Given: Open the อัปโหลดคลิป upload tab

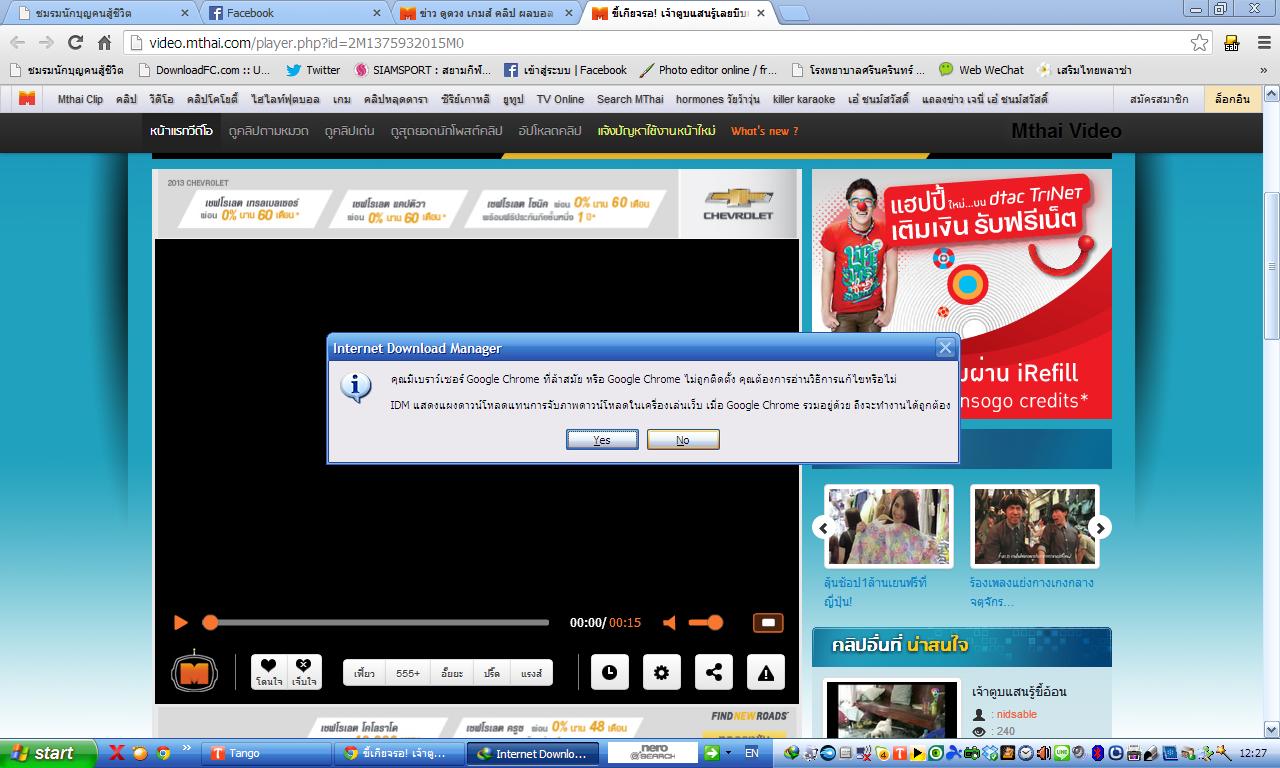Looking at the screenshot, I should [x=550, y=131].
